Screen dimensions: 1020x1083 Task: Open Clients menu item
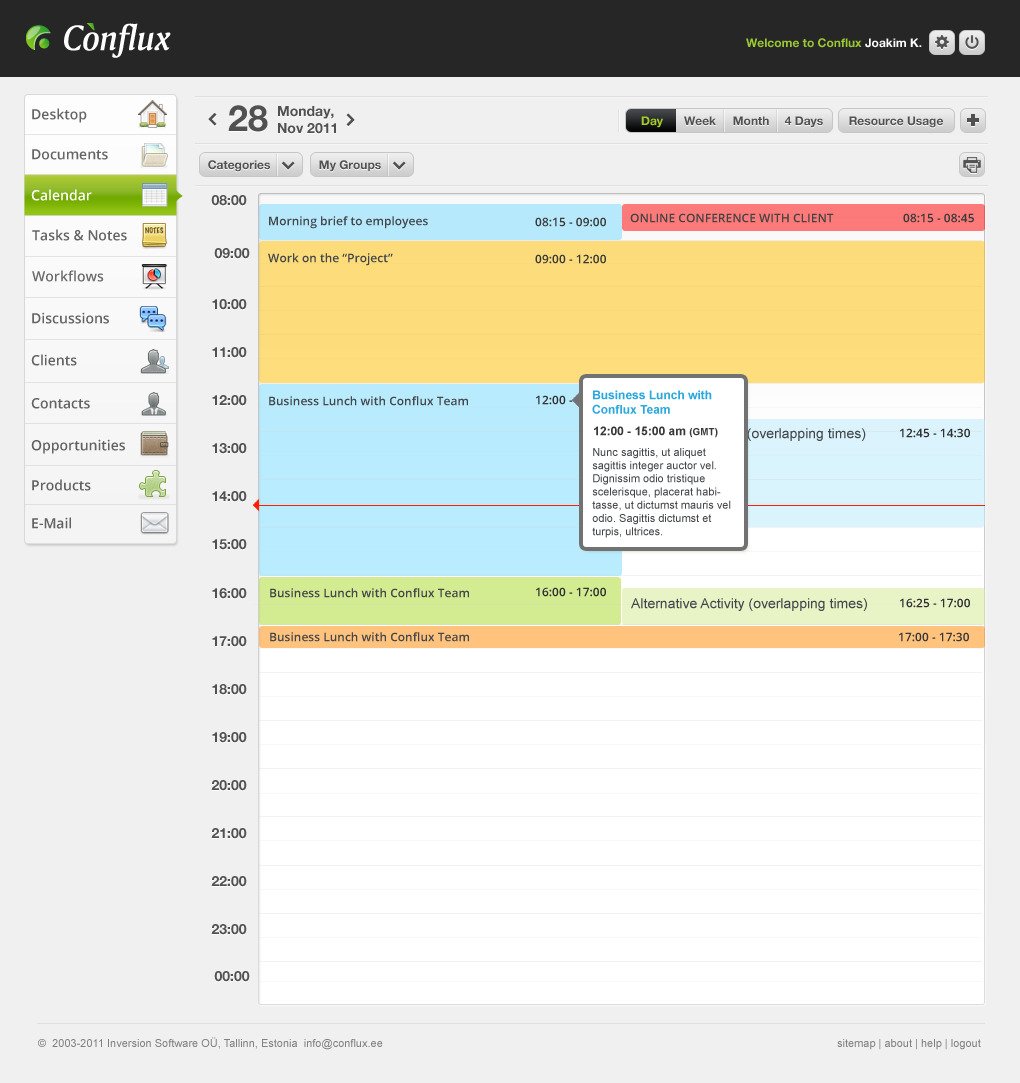101,361
